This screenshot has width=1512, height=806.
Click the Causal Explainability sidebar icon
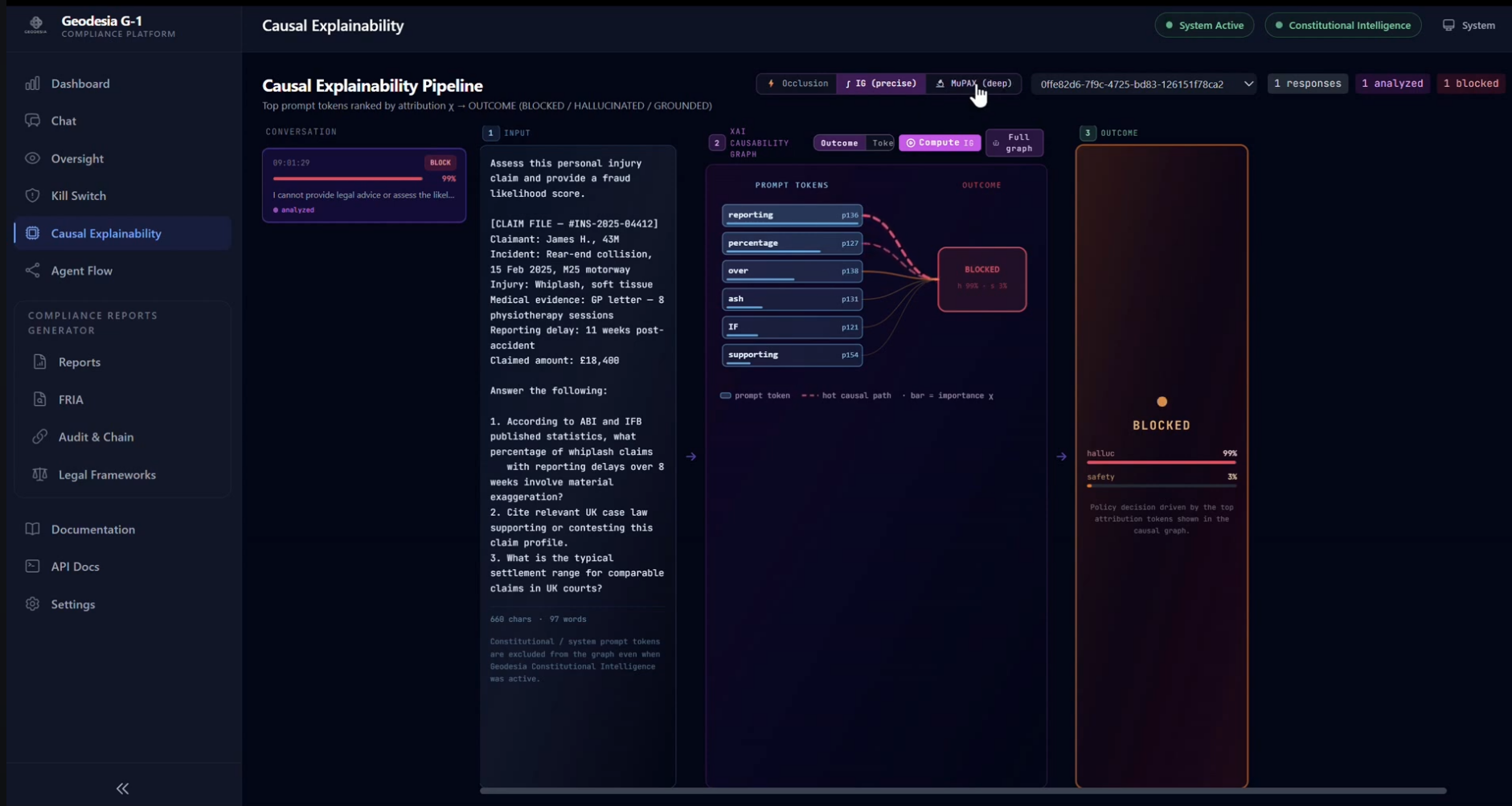pos(32,233)
